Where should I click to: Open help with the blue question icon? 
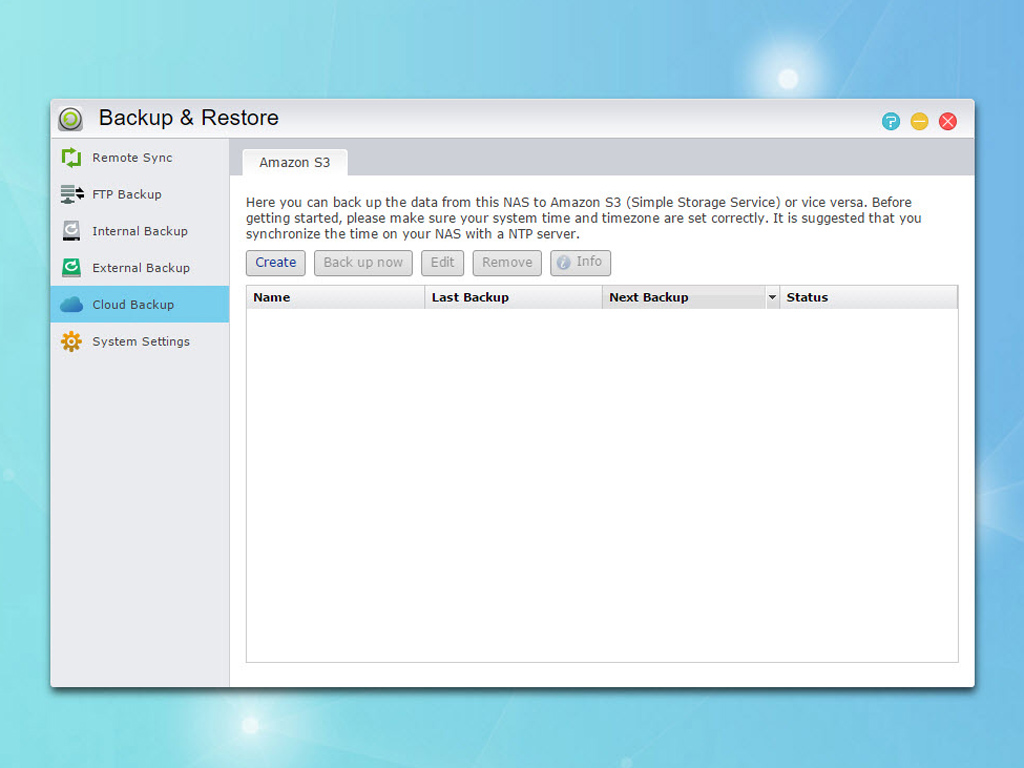click(891, 121)
